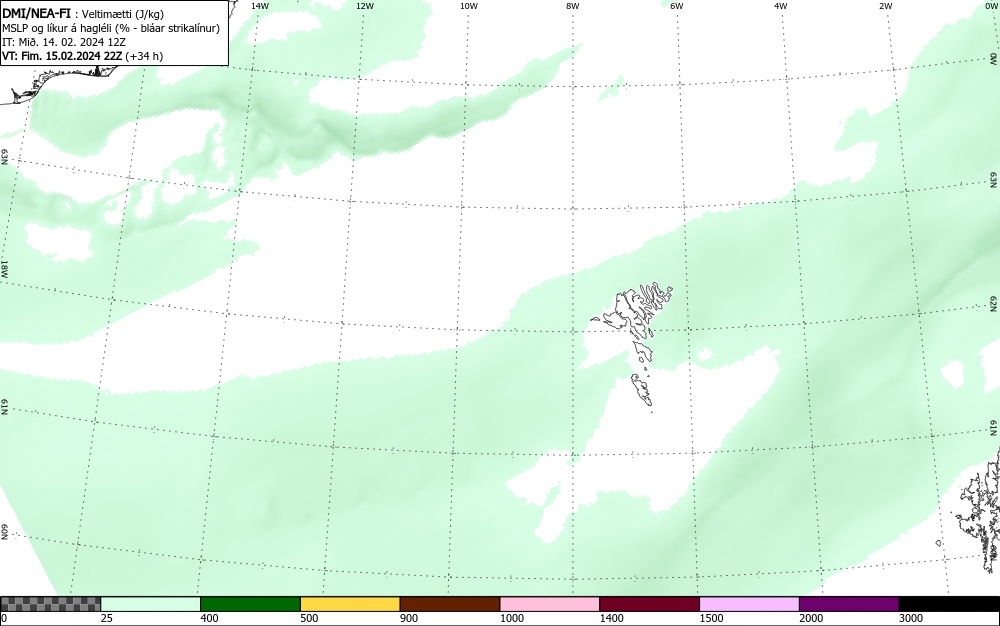Click the 6W longitude label

point(677,6)
